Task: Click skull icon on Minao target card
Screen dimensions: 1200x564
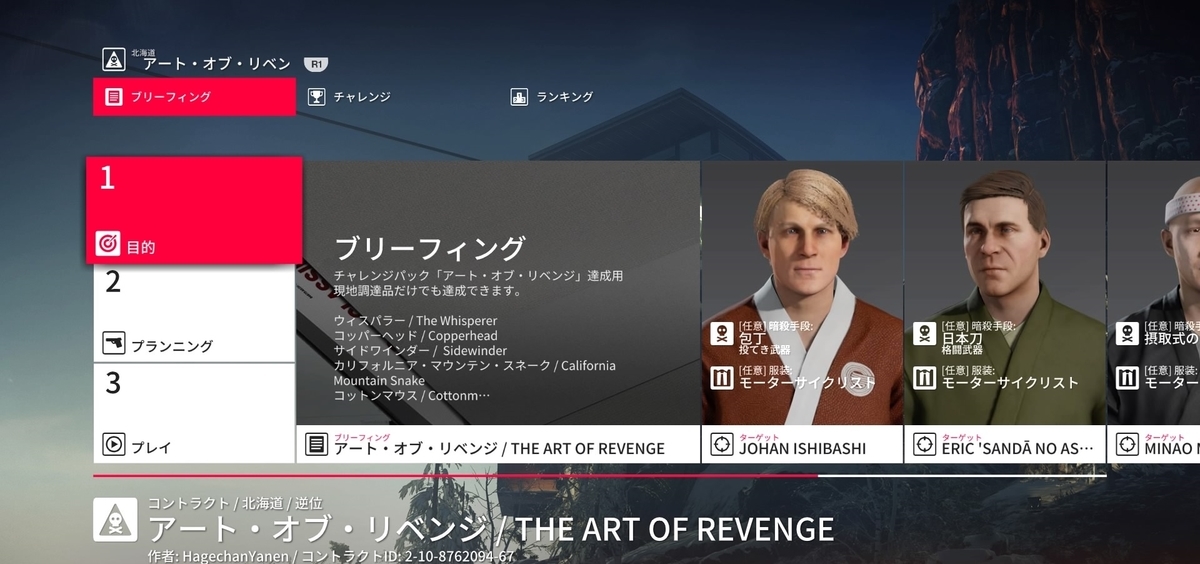Action: pyautogui.click(x=1127, y=333)
